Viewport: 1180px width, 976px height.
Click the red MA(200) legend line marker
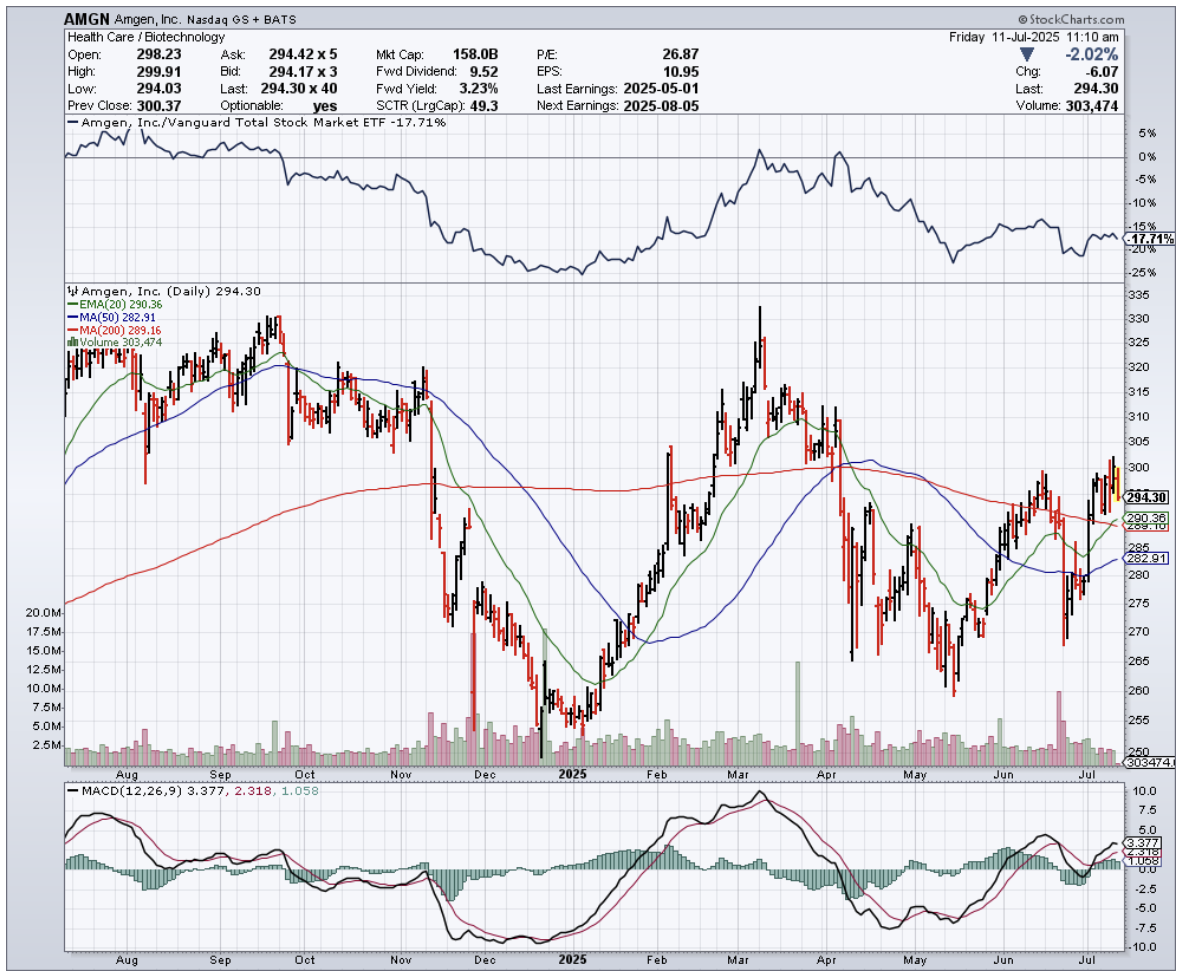70,329
